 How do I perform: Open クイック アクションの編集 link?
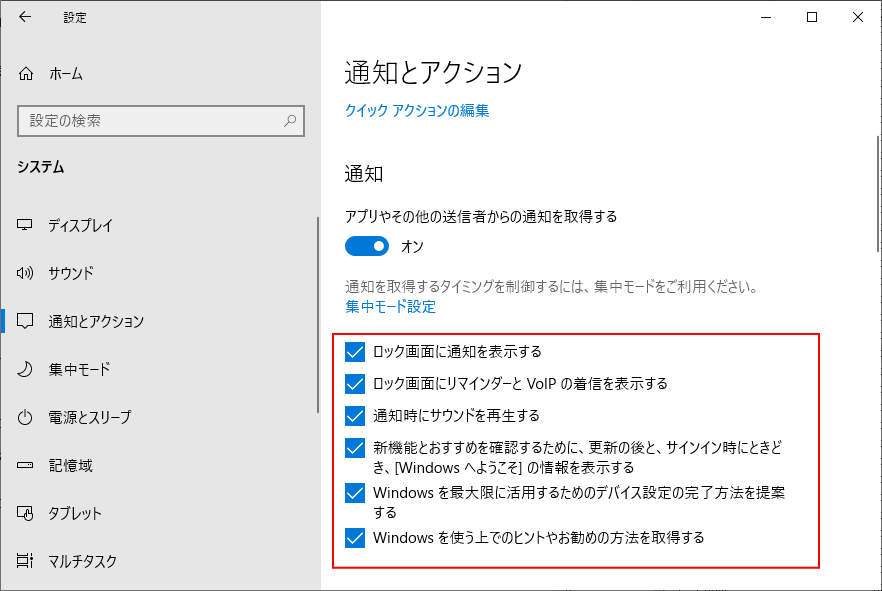coord(417,110)
